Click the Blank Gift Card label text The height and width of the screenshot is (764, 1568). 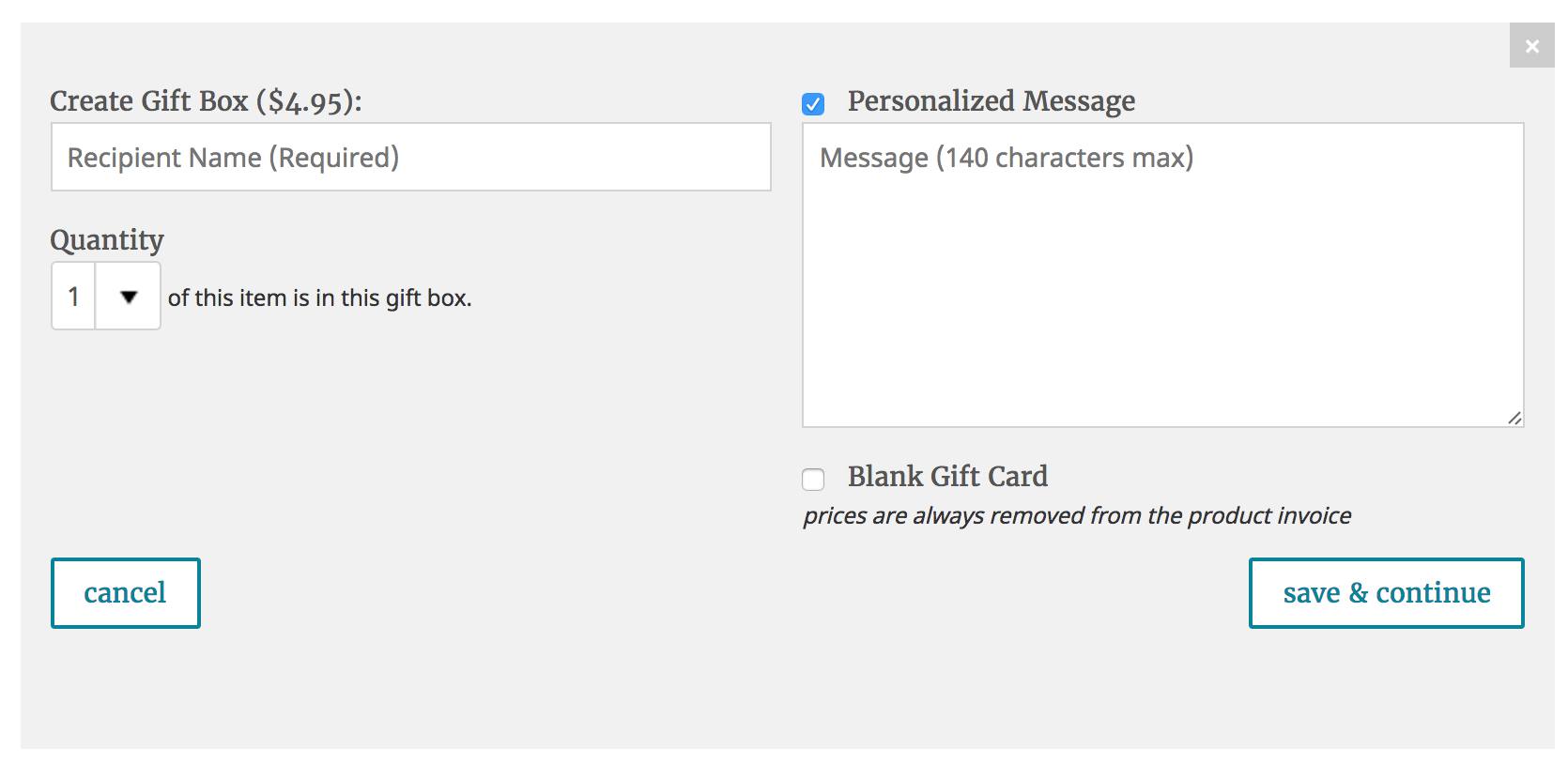click(x=946, y=477)
